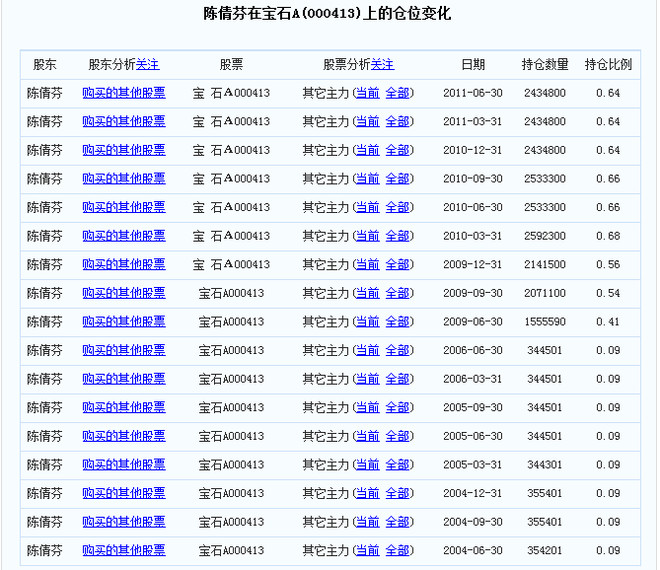660x570 pixels.
Task: Open 购买的其他股票 link in 2004-12-31 row
Action: point(124,493)
